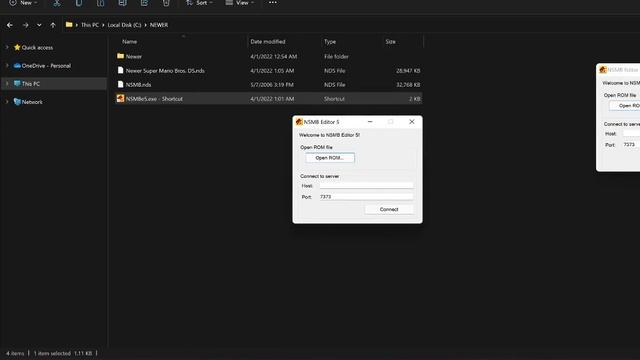Screen dimensions: 640x360
Task: Click the Cut scissors icon
Action: click(57, 3)
